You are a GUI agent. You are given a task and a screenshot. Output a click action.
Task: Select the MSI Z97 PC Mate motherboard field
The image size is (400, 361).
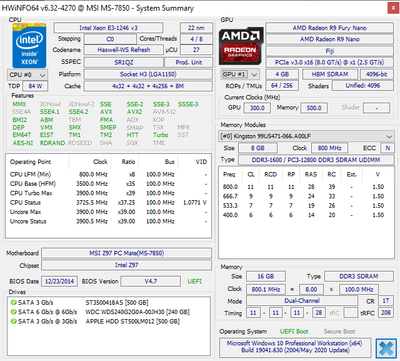(x=126, y=253)
